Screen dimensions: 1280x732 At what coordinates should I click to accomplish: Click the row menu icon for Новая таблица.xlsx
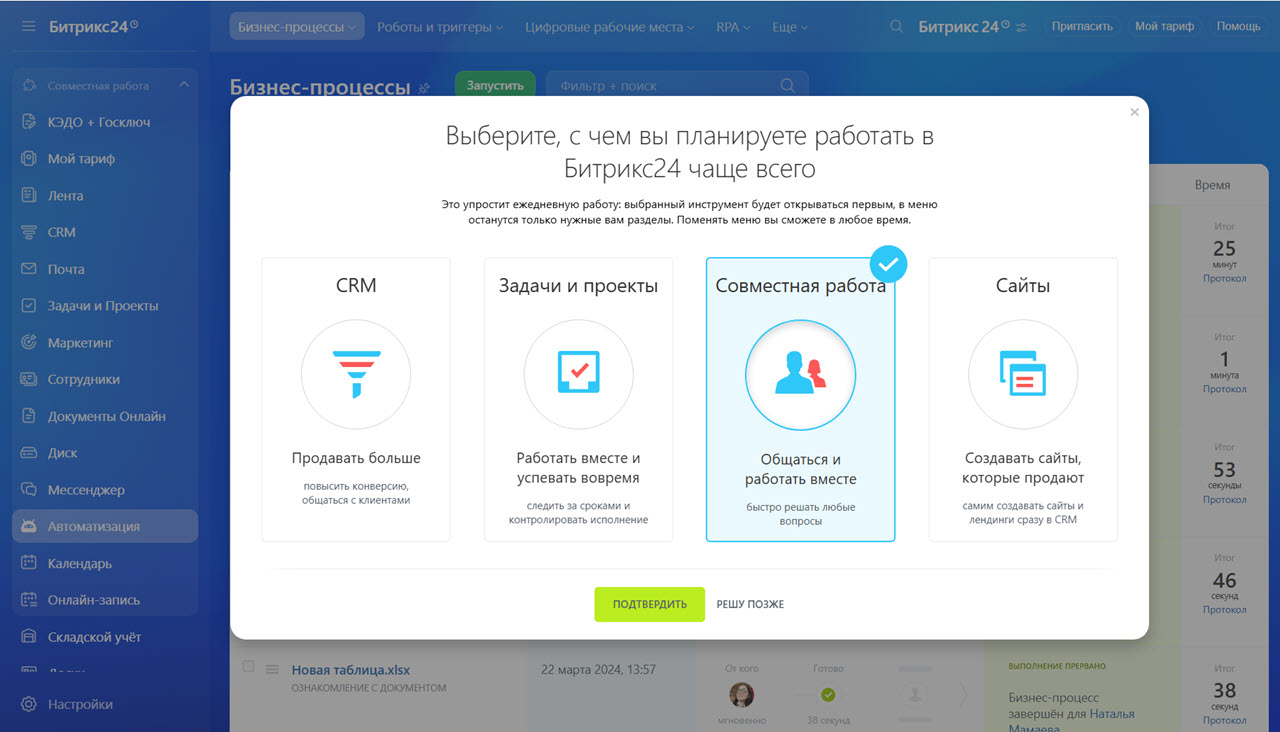272,669
